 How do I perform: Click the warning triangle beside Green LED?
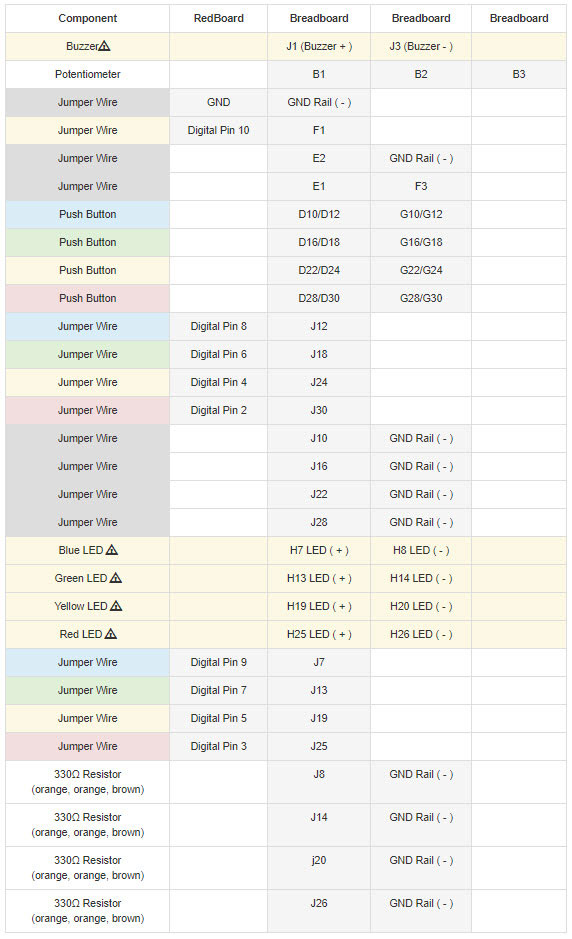pos(116,578)
